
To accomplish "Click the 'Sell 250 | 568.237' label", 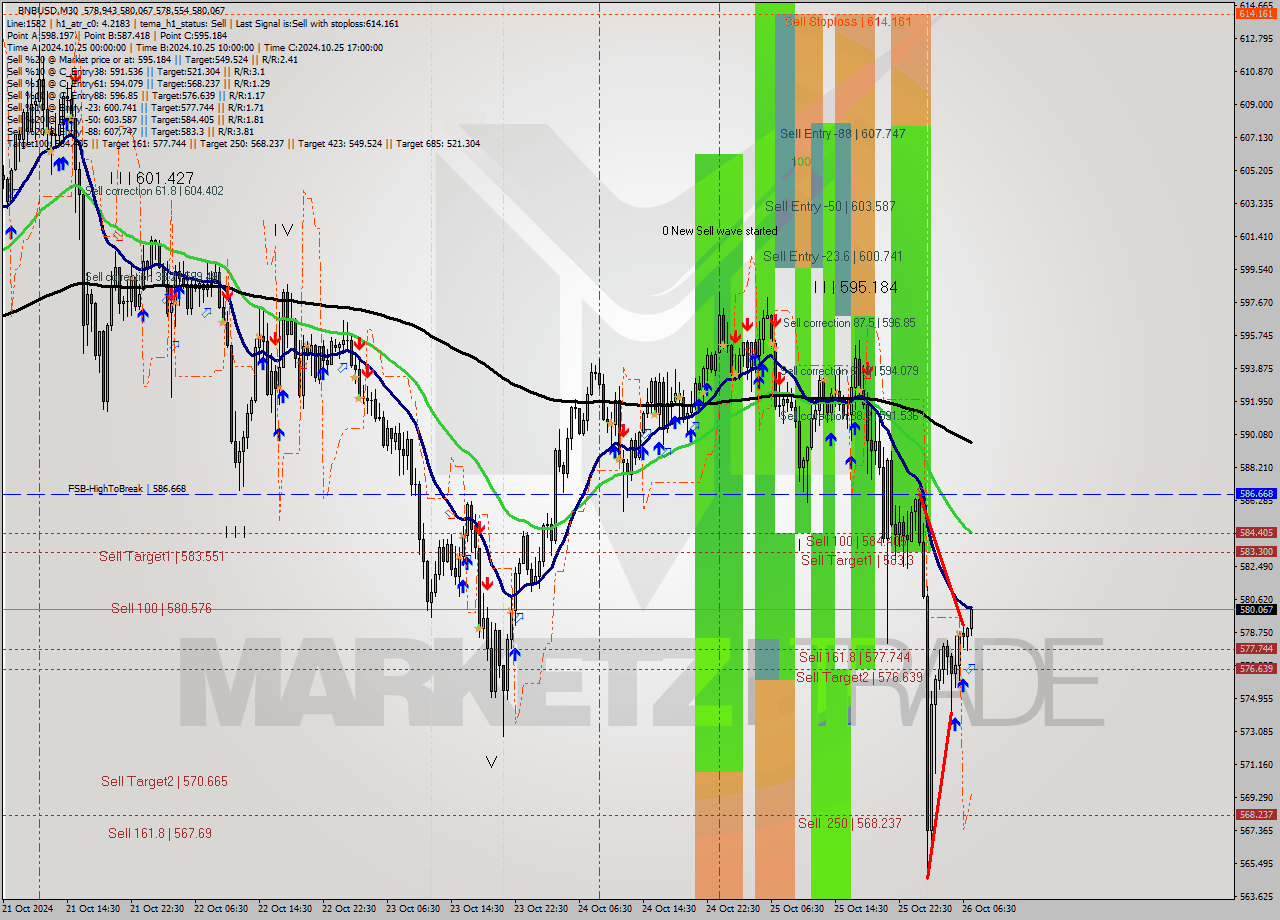I will pyautogui.click(x=850, y=823).
